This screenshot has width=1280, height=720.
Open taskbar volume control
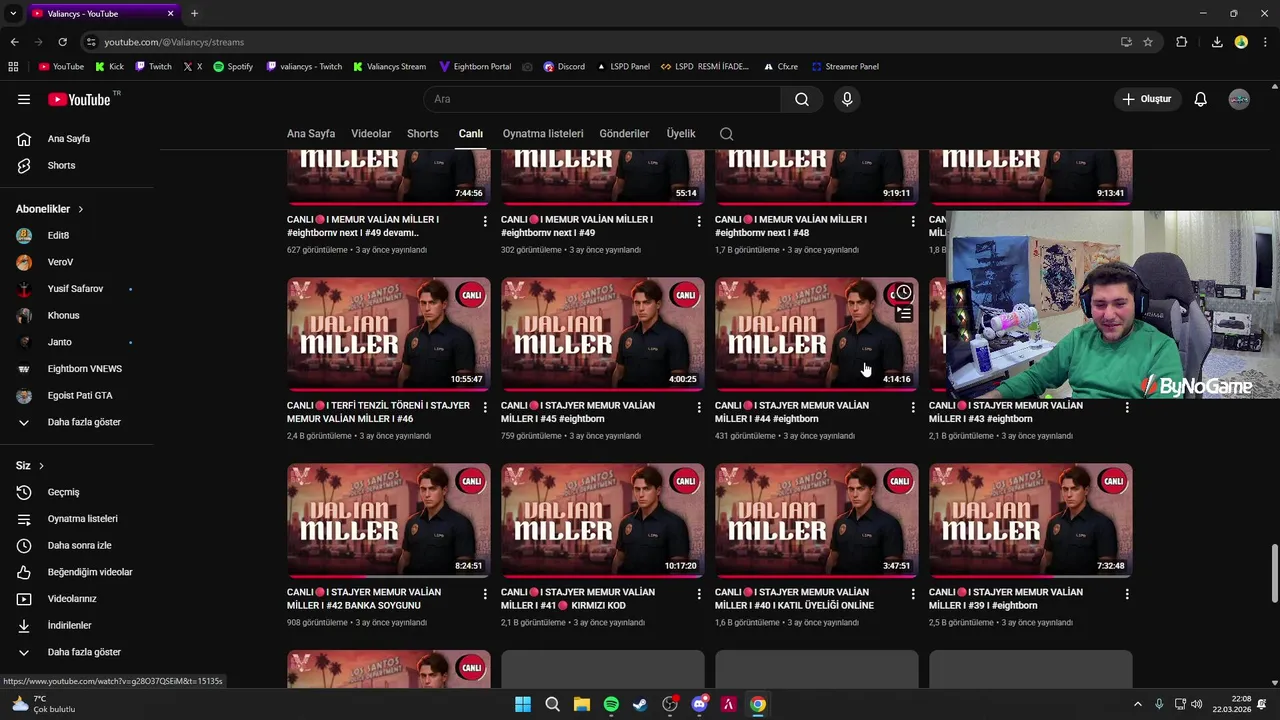tap(1197, 704)
